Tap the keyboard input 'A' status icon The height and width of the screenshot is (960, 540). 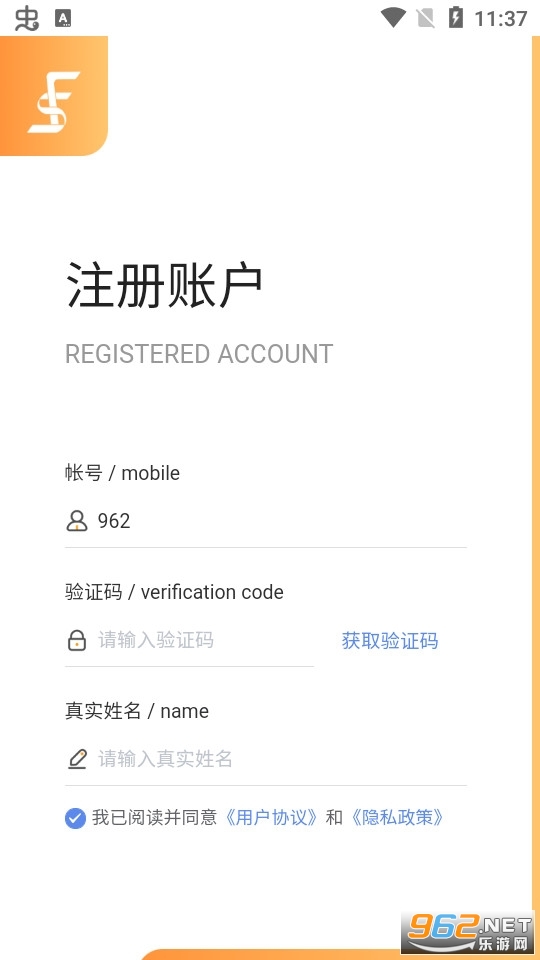tap(63, 18)
